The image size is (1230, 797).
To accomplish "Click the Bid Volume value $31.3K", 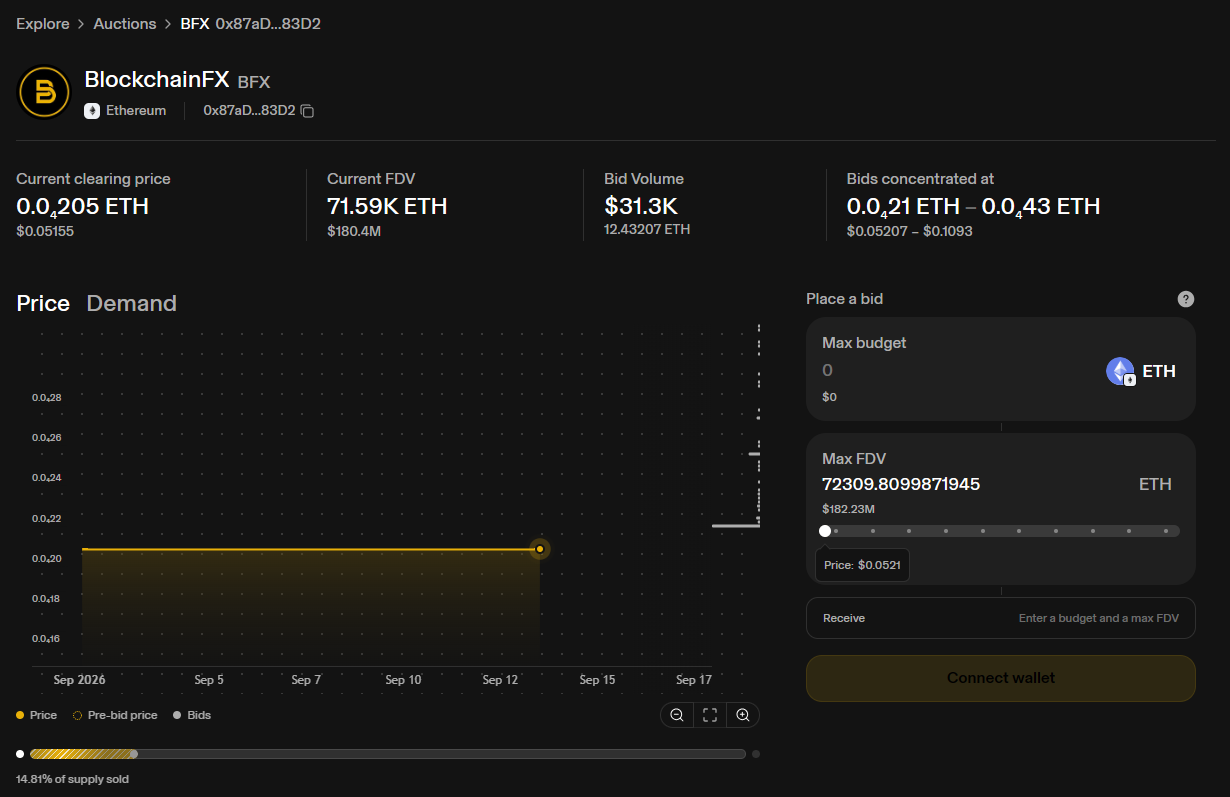I will tap(641, 207).
